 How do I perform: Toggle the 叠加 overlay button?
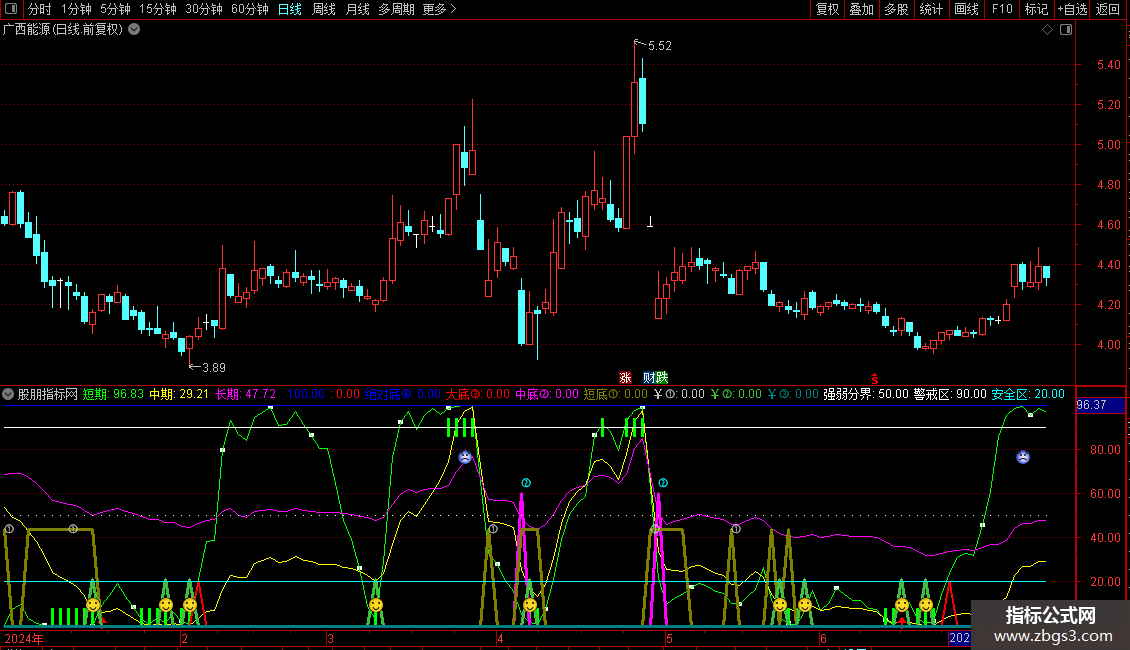[861, 10]
